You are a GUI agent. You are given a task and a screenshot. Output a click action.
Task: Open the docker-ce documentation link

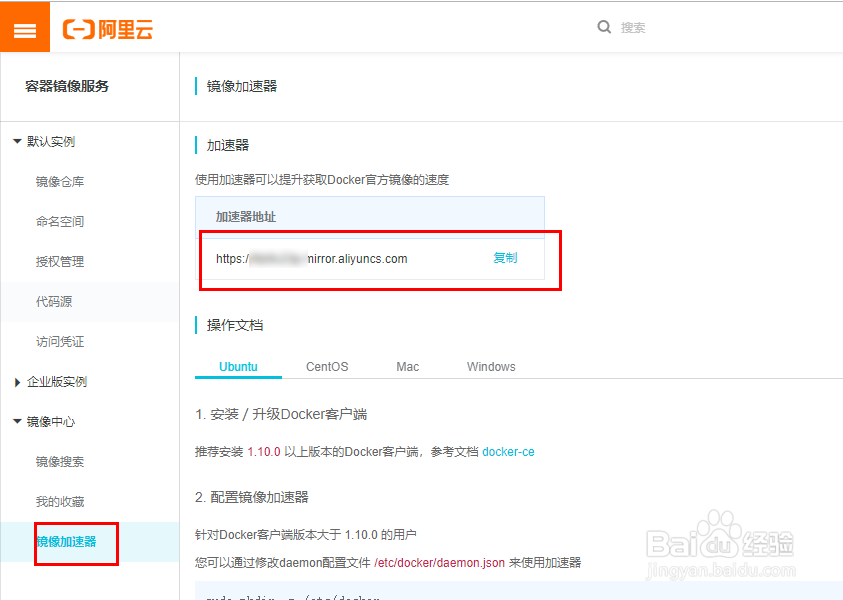508,452
